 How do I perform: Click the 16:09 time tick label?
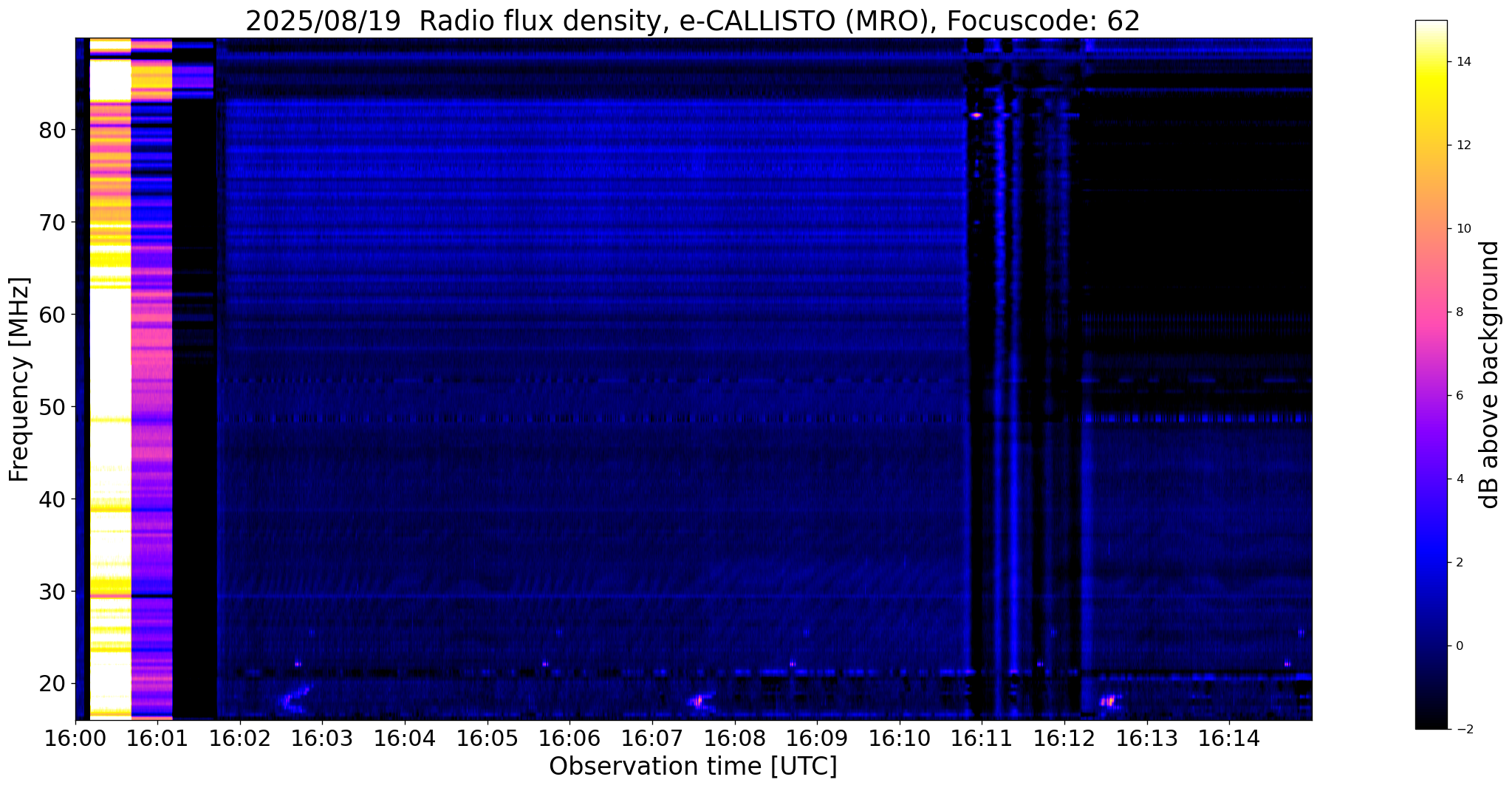817,739
